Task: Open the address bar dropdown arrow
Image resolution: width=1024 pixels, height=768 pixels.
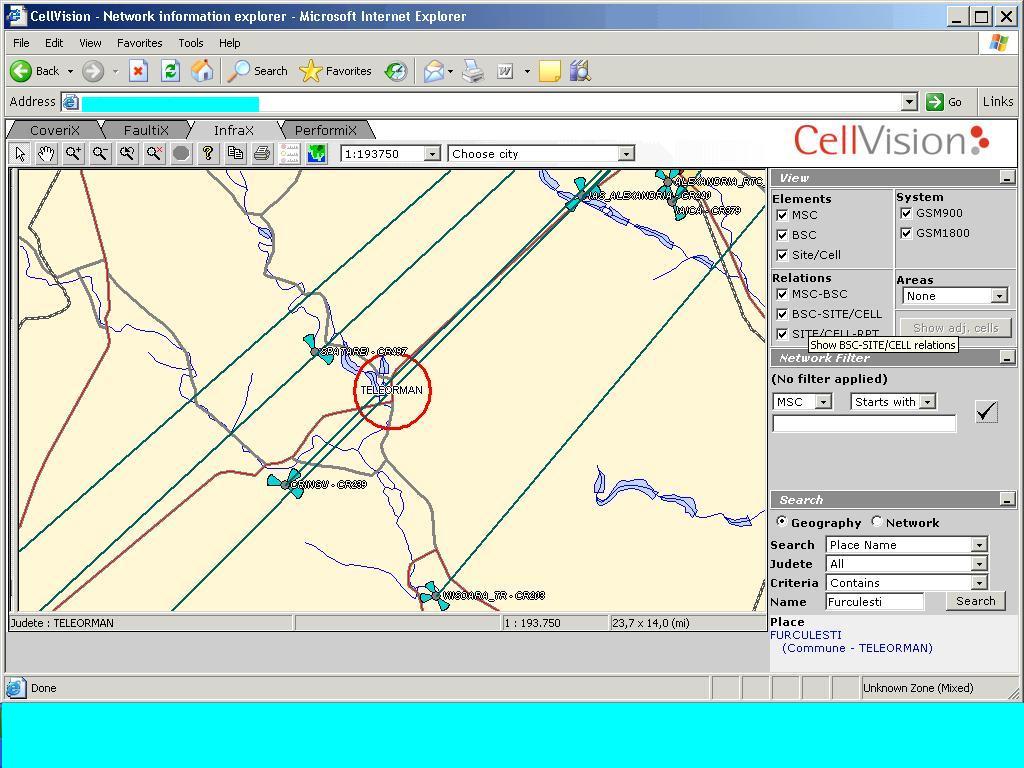Action: click(x=909, y=102)
